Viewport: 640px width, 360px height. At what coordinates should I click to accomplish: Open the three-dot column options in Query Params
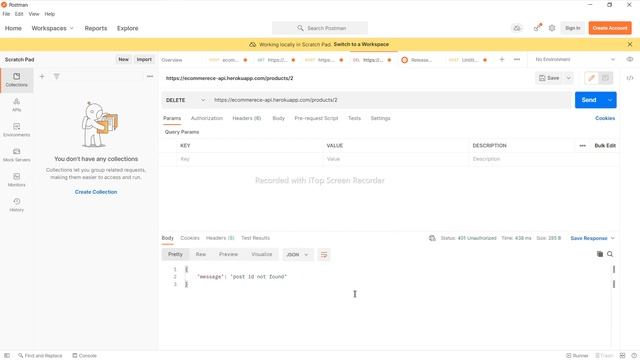tap(582, 146)
